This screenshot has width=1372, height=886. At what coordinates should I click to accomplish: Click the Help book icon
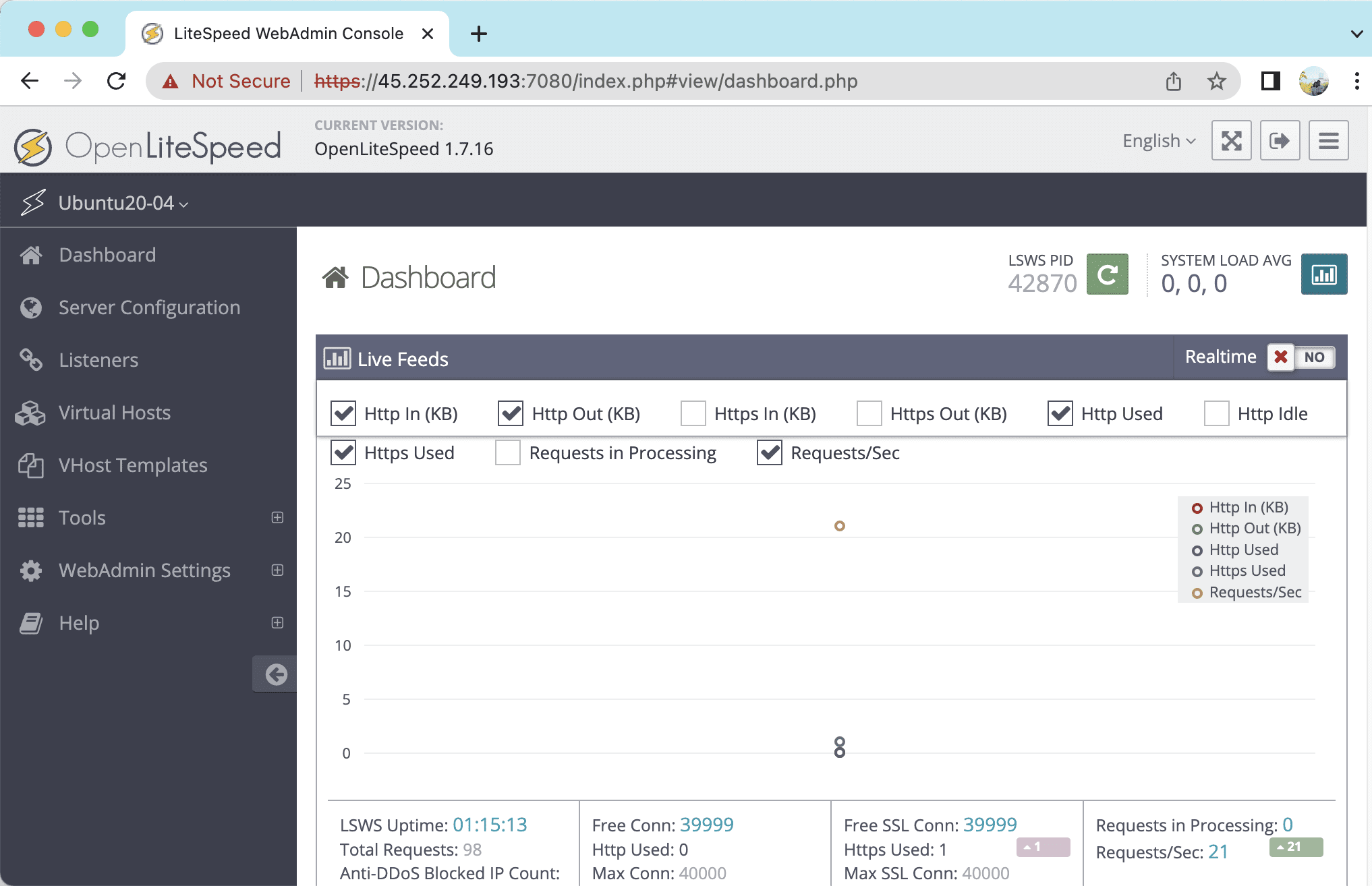tap(31, 623)
